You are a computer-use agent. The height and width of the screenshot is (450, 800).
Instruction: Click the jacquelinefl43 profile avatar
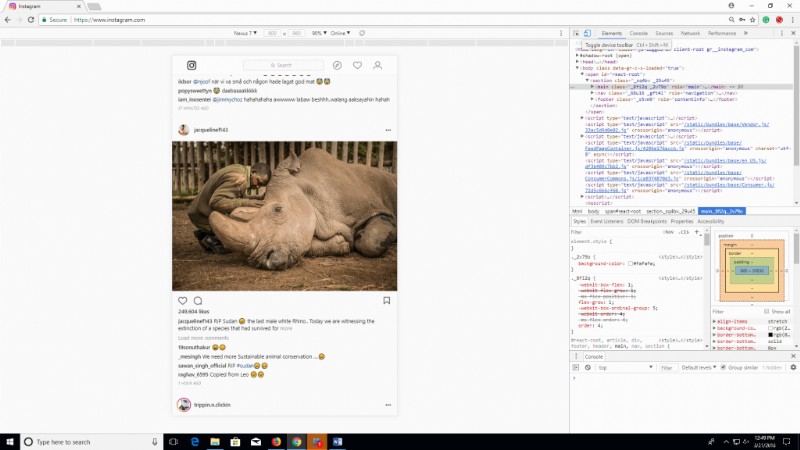point(184,130)
